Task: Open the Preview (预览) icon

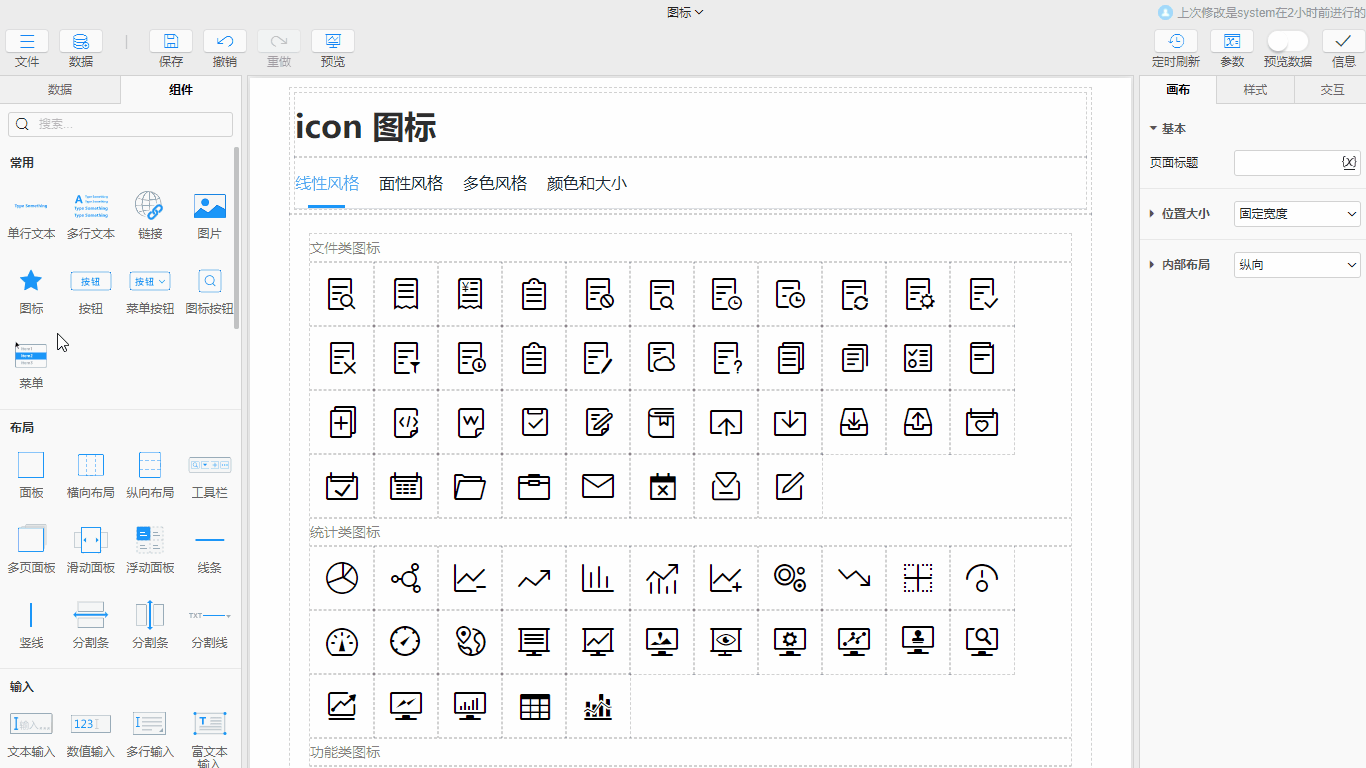Action: (x=333, y=42)
